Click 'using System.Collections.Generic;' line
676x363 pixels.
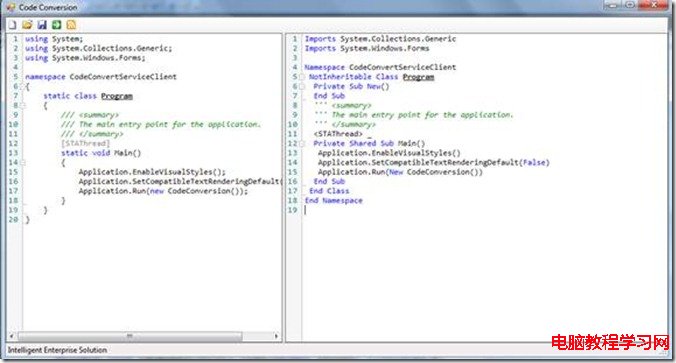(98, 48)
